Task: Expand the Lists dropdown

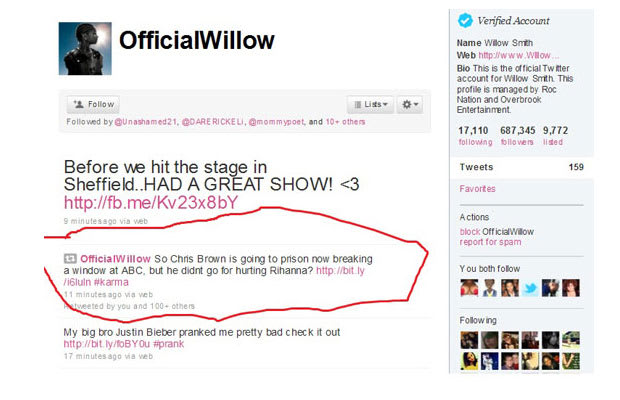Action: click(370, 104)
